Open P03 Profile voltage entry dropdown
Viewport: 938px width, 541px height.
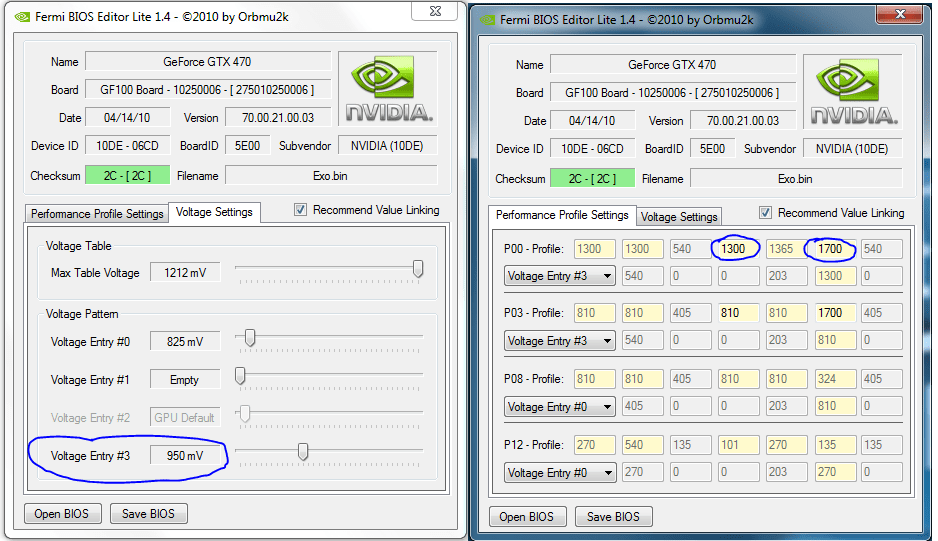pos(559,341)
